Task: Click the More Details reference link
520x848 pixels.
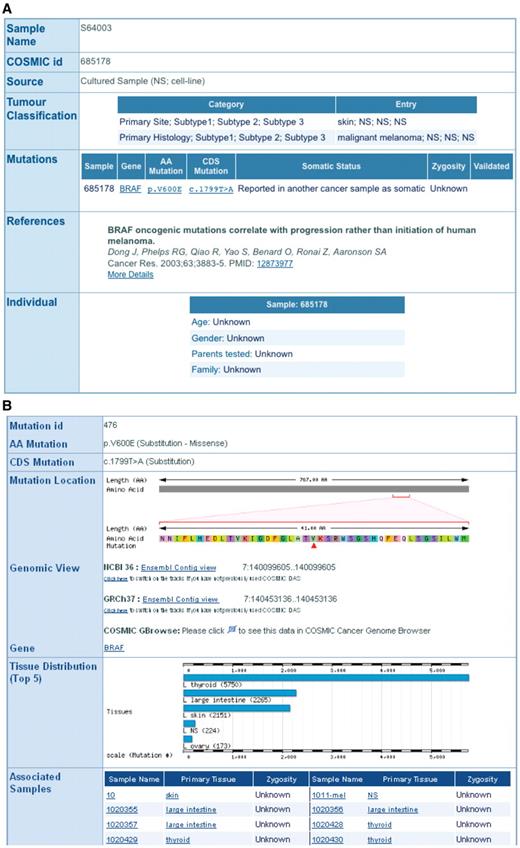Action: click(x=130, y=274)
